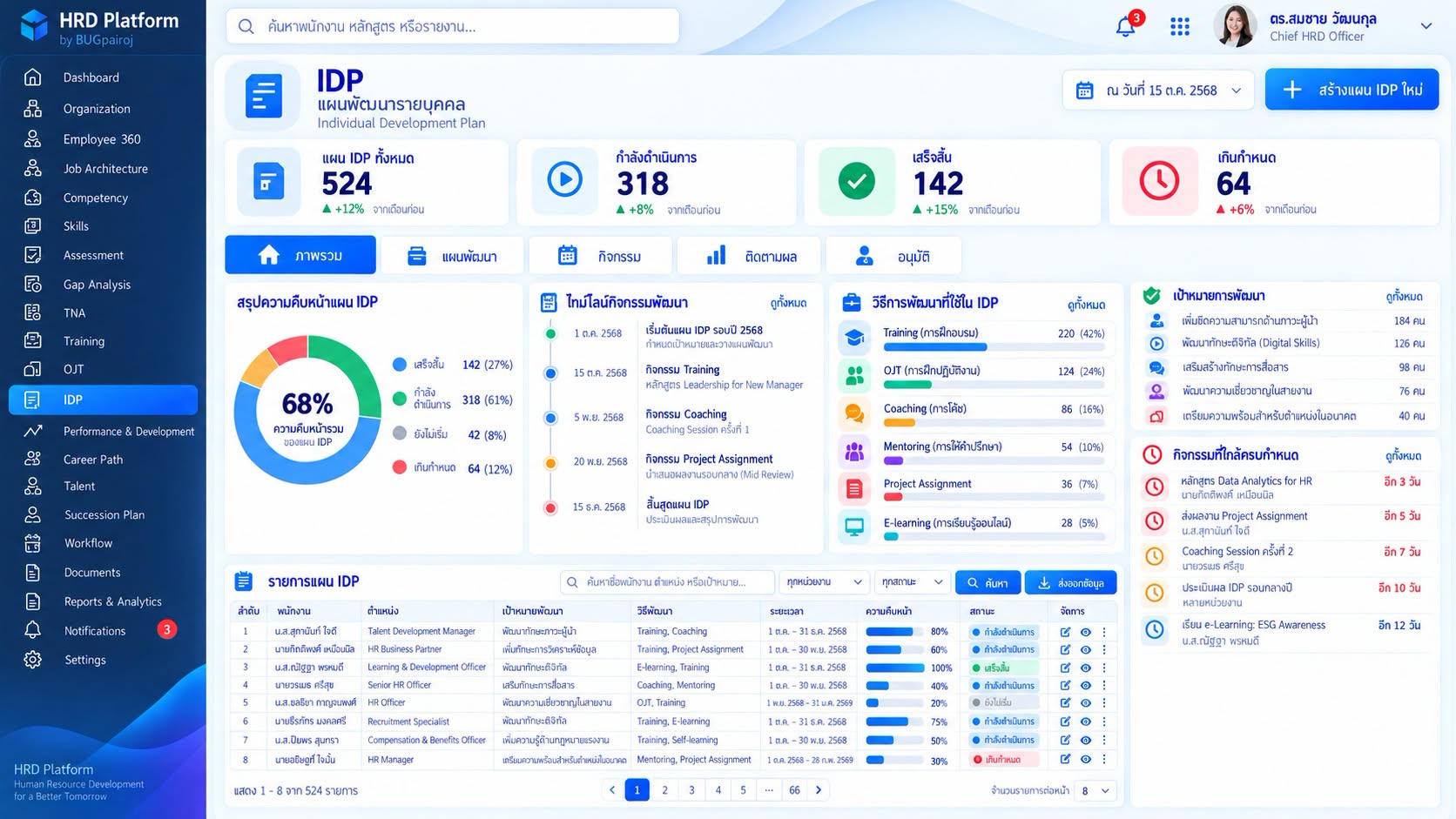Open the apps grid launcher icon
The width and height of the screenshot is (1456, 819).
click(x=1180, y=27)
